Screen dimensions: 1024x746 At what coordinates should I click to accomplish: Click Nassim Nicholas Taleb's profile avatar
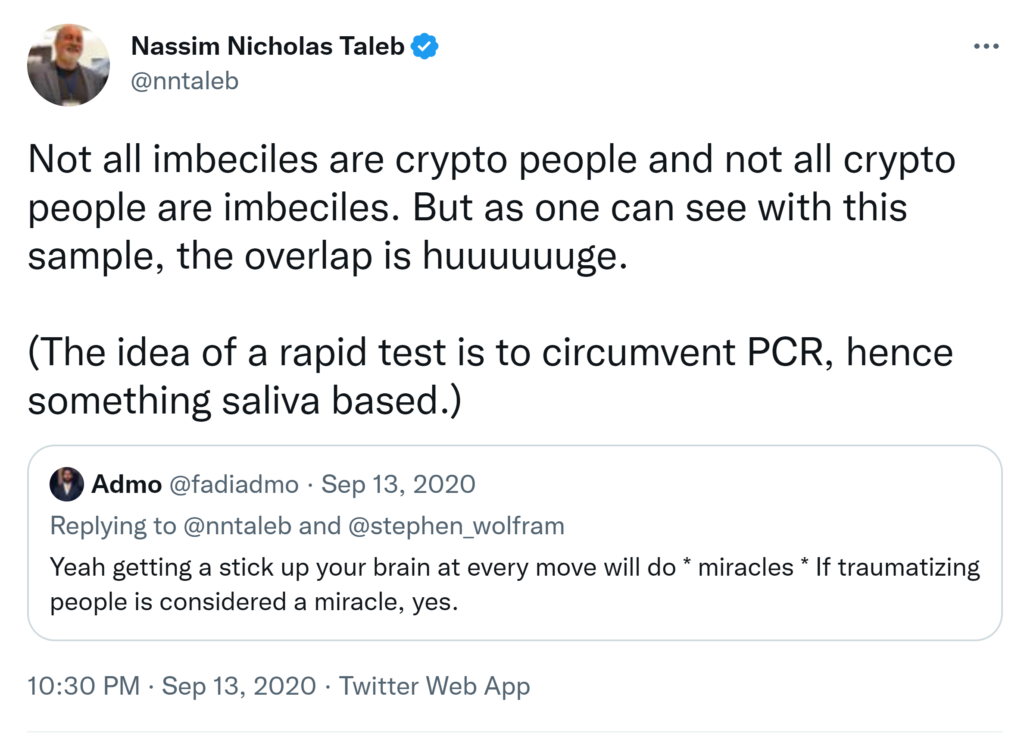68,65
